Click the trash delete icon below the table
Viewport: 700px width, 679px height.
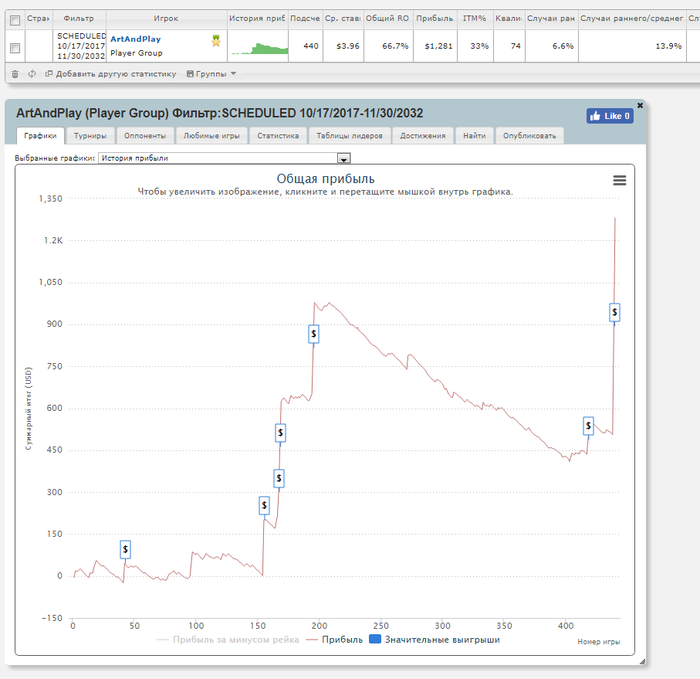(x=15, y=74)
